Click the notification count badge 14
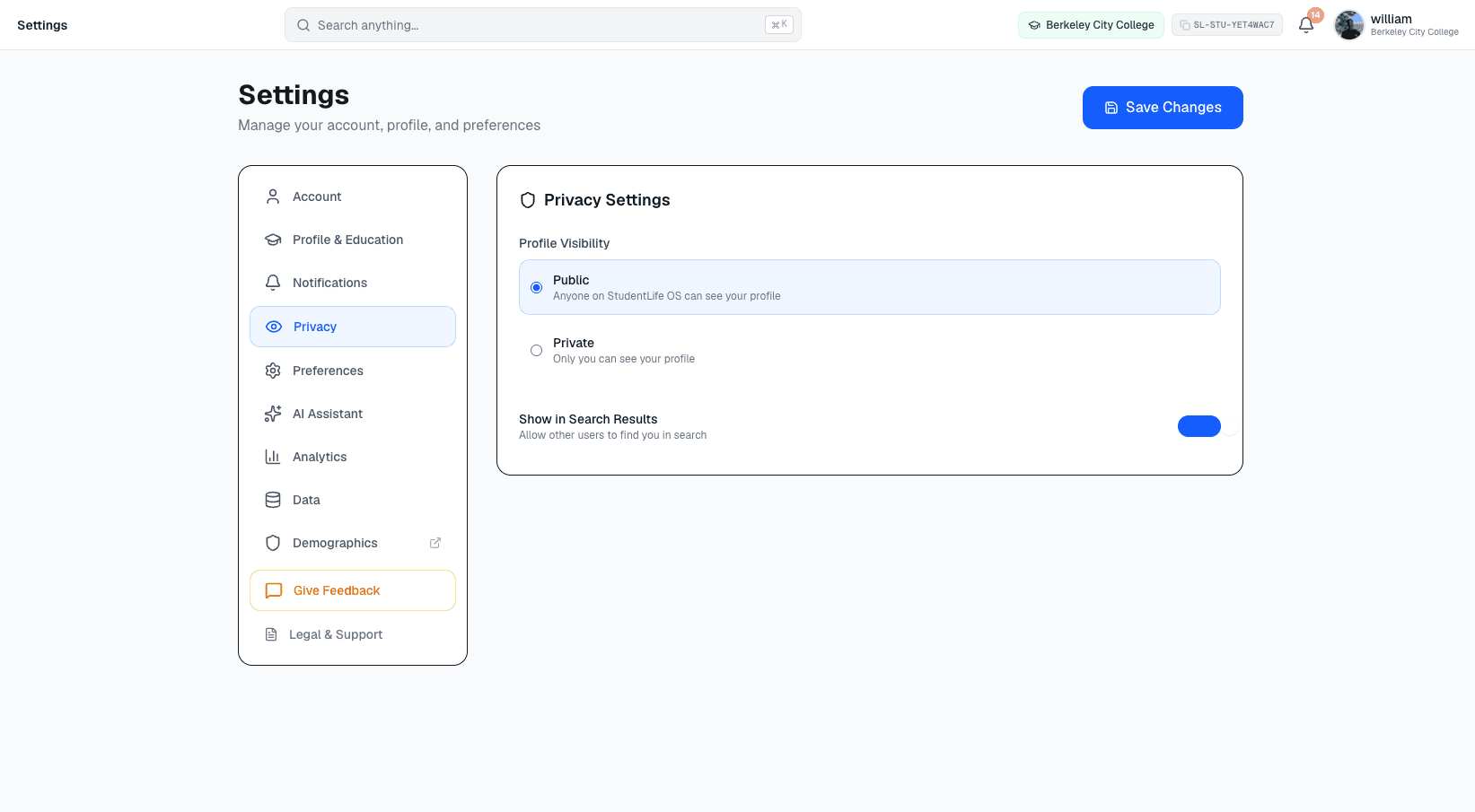 click(1315, 15)
